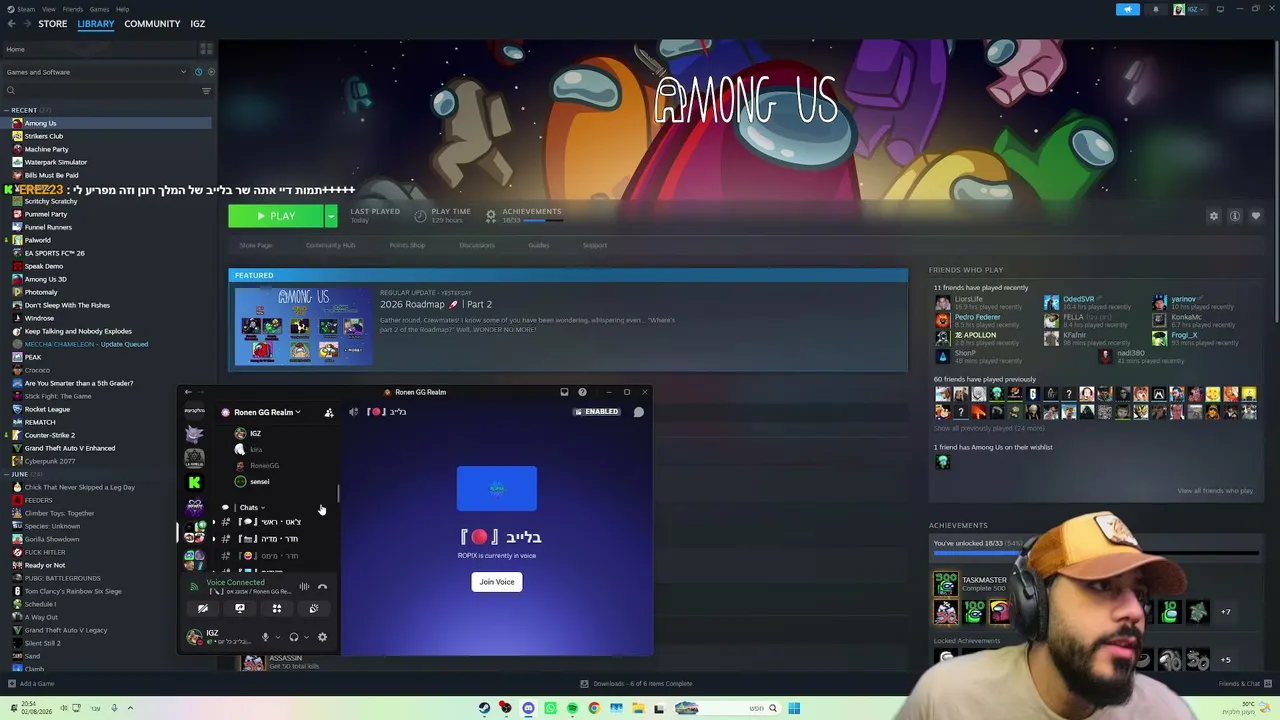
Task: Open Discord from the Windows taskbar
Action: tap(528, 708)
